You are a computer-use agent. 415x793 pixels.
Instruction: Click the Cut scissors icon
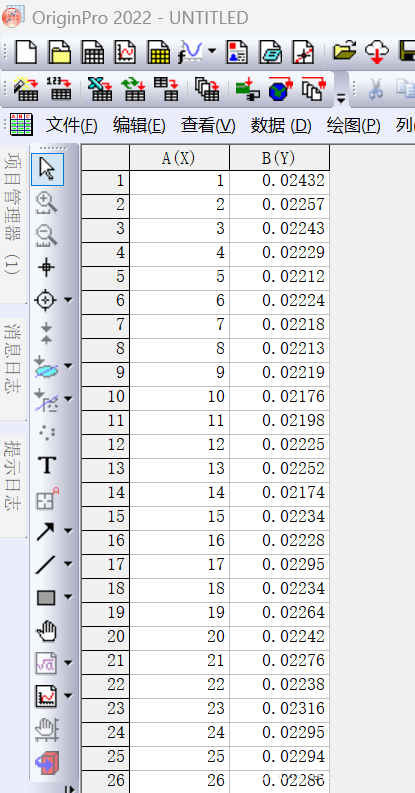pyautogui.click(x=375, y=89)
